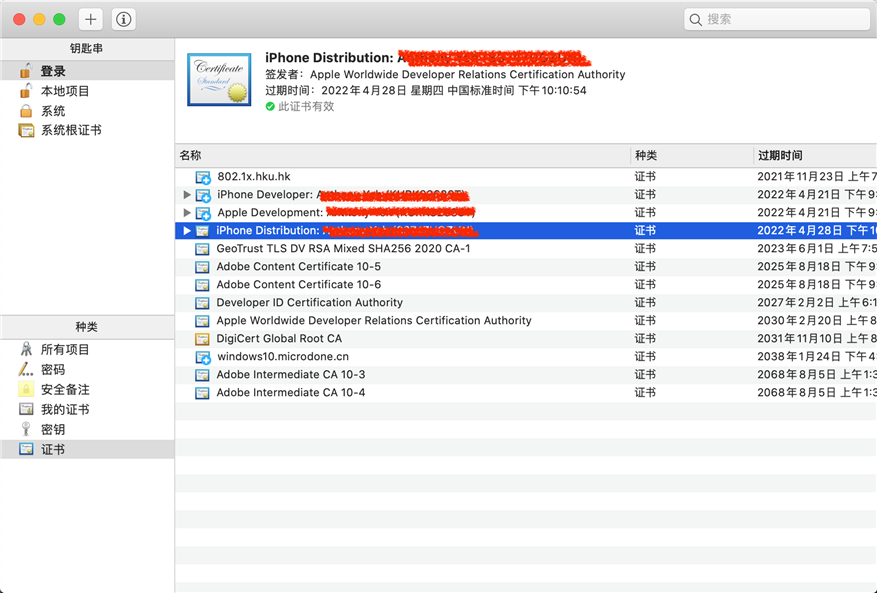Select the 本地项目 keychain
The width and height of the screenshot is (877, 593).
(87, 91)
